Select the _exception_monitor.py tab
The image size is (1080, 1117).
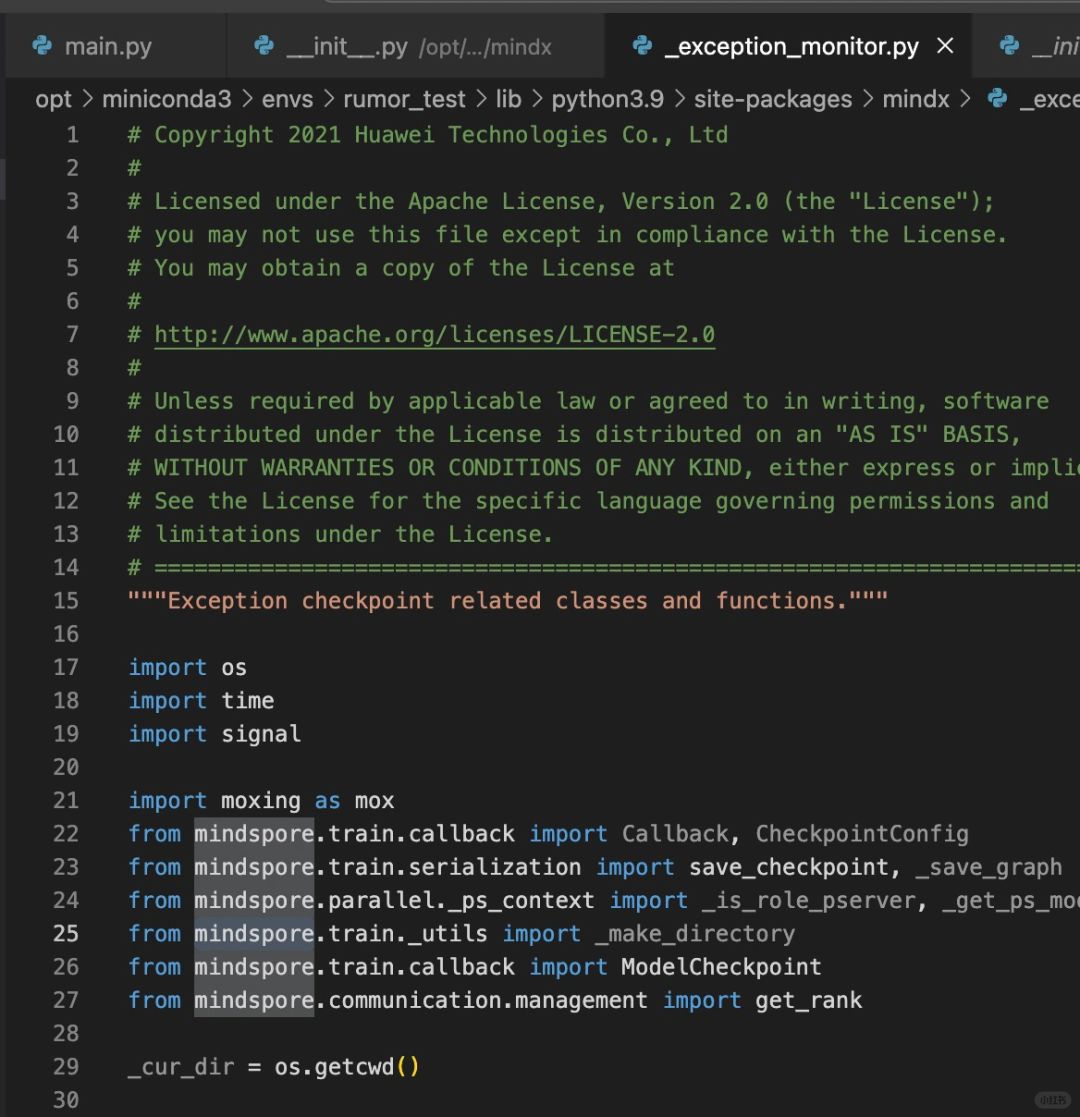788,46
